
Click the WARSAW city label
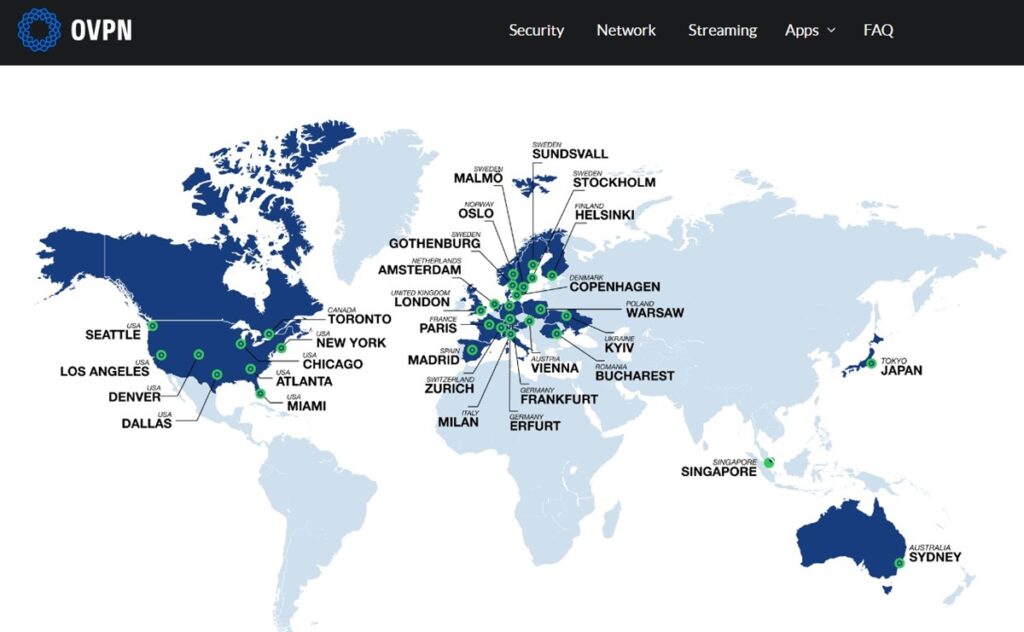(655, 313)
